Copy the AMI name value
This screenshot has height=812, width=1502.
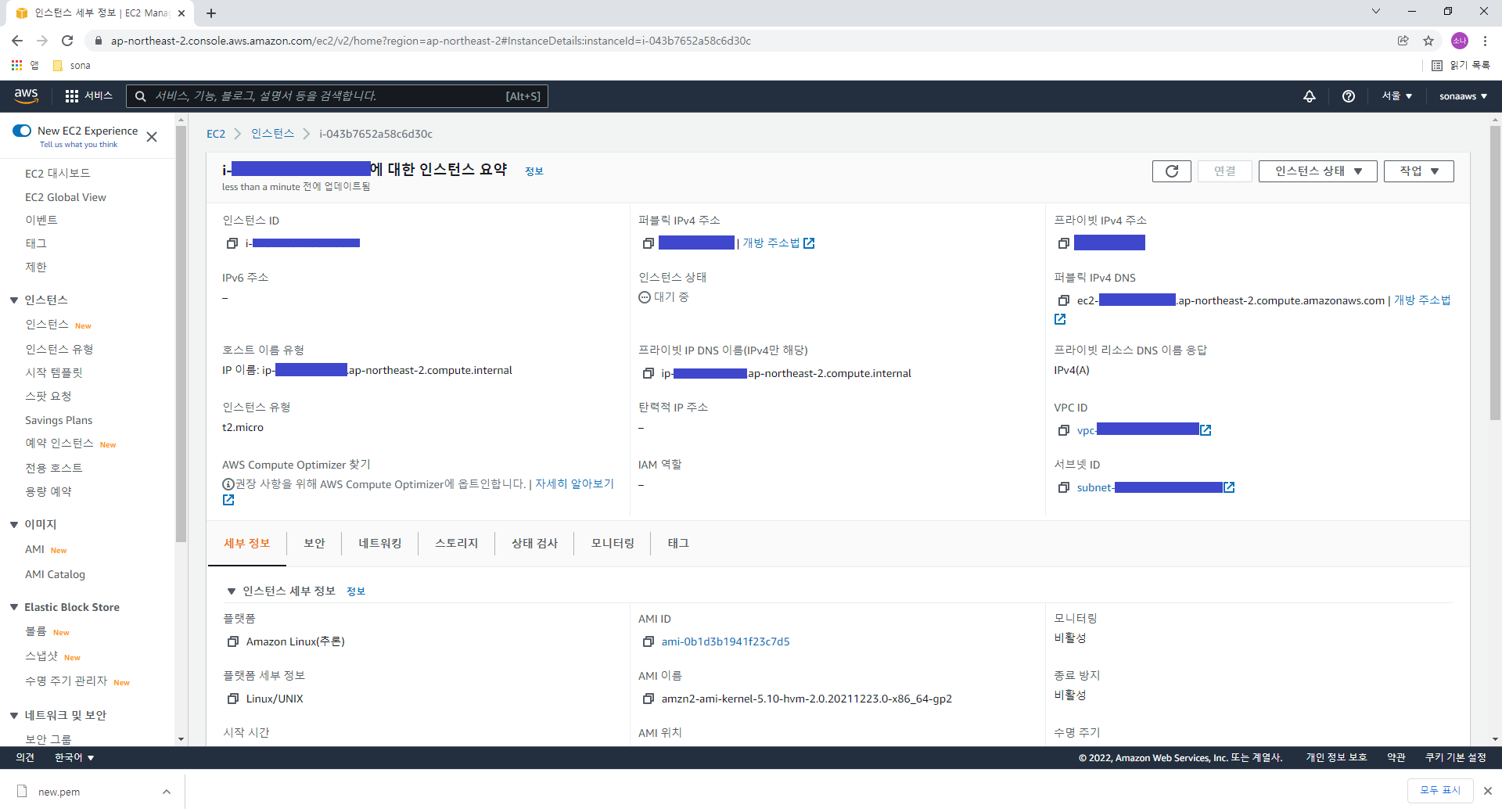(648, 699)
